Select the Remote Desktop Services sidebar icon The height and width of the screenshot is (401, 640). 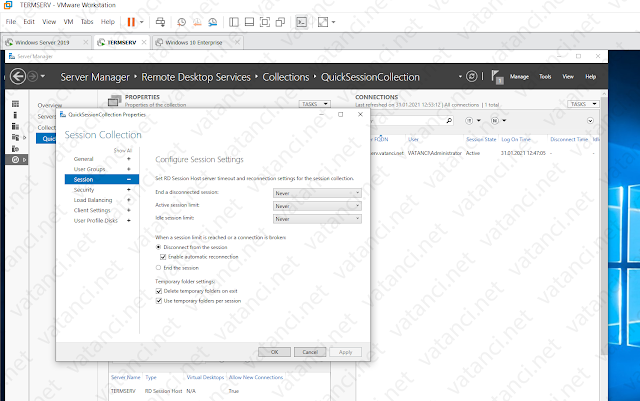pyautogui.click(x=16, y=160)
